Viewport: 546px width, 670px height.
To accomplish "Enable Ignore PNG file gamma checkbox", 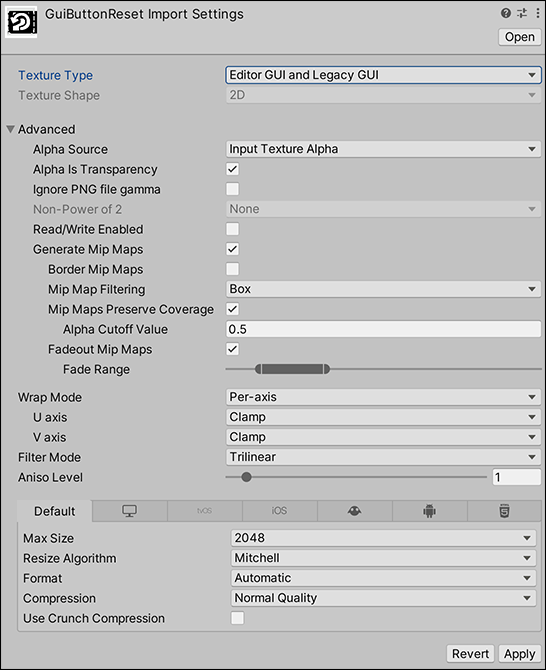I will 233,189.
